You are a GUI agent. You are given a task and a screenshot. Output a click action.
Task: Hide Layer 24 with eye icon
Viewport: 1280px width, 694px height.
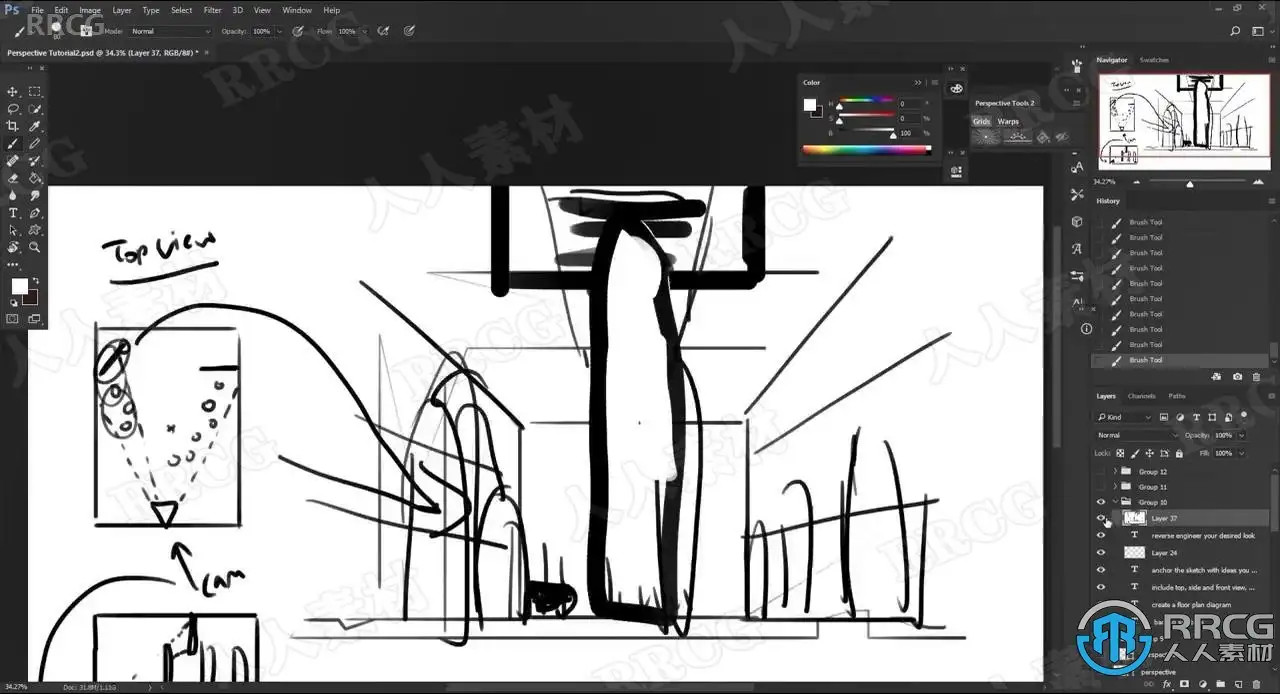1101,552
